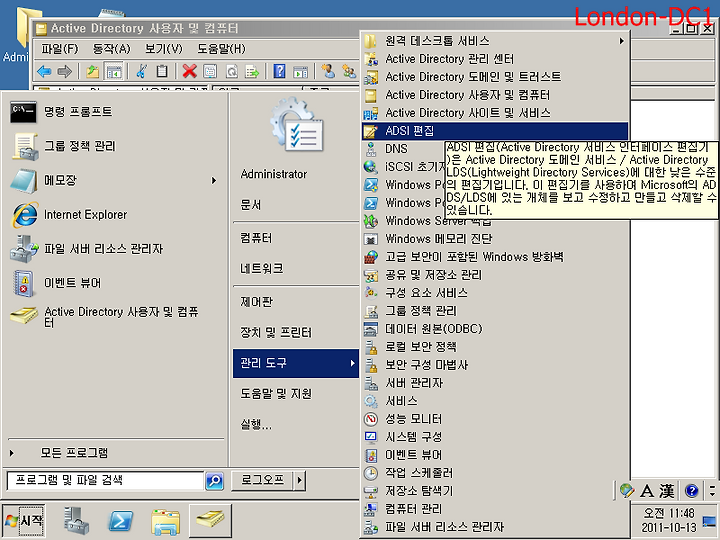Viewport: 720px width, 540px height.
Task: Click the Explorer folder icon on taskbar
Action: coord(165,521)
